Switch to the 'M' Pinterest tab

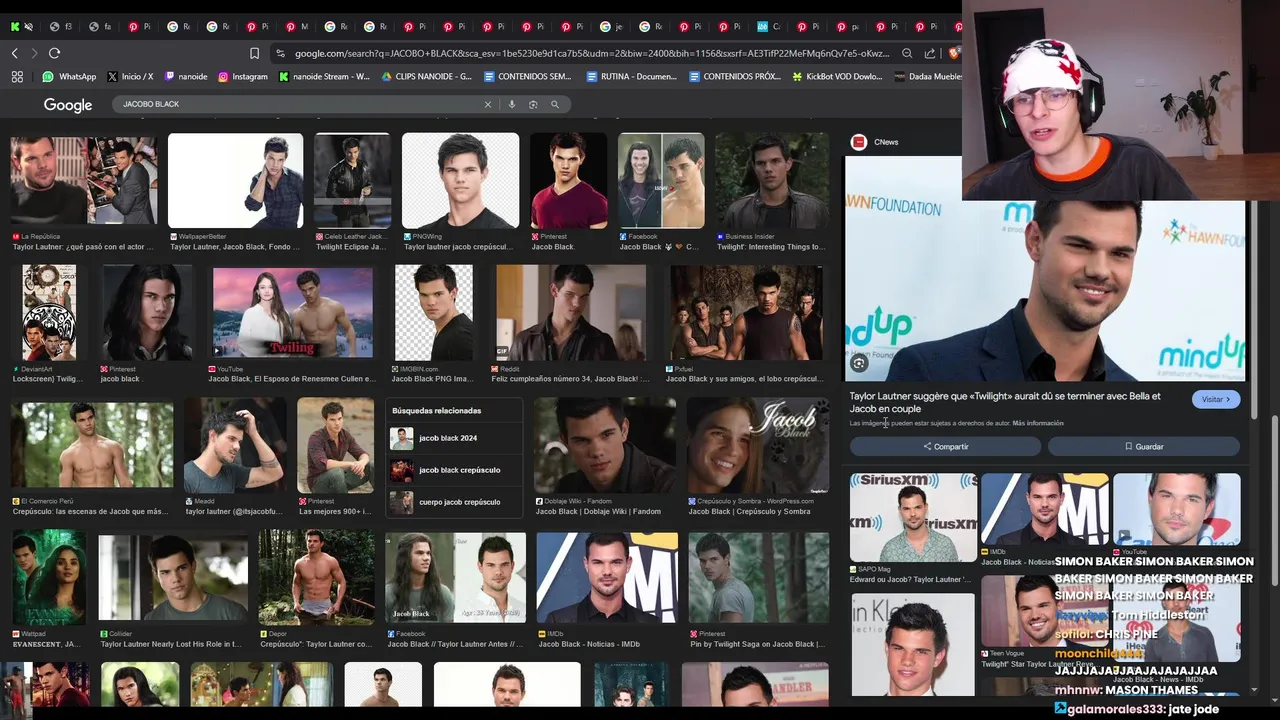[297, 26]
